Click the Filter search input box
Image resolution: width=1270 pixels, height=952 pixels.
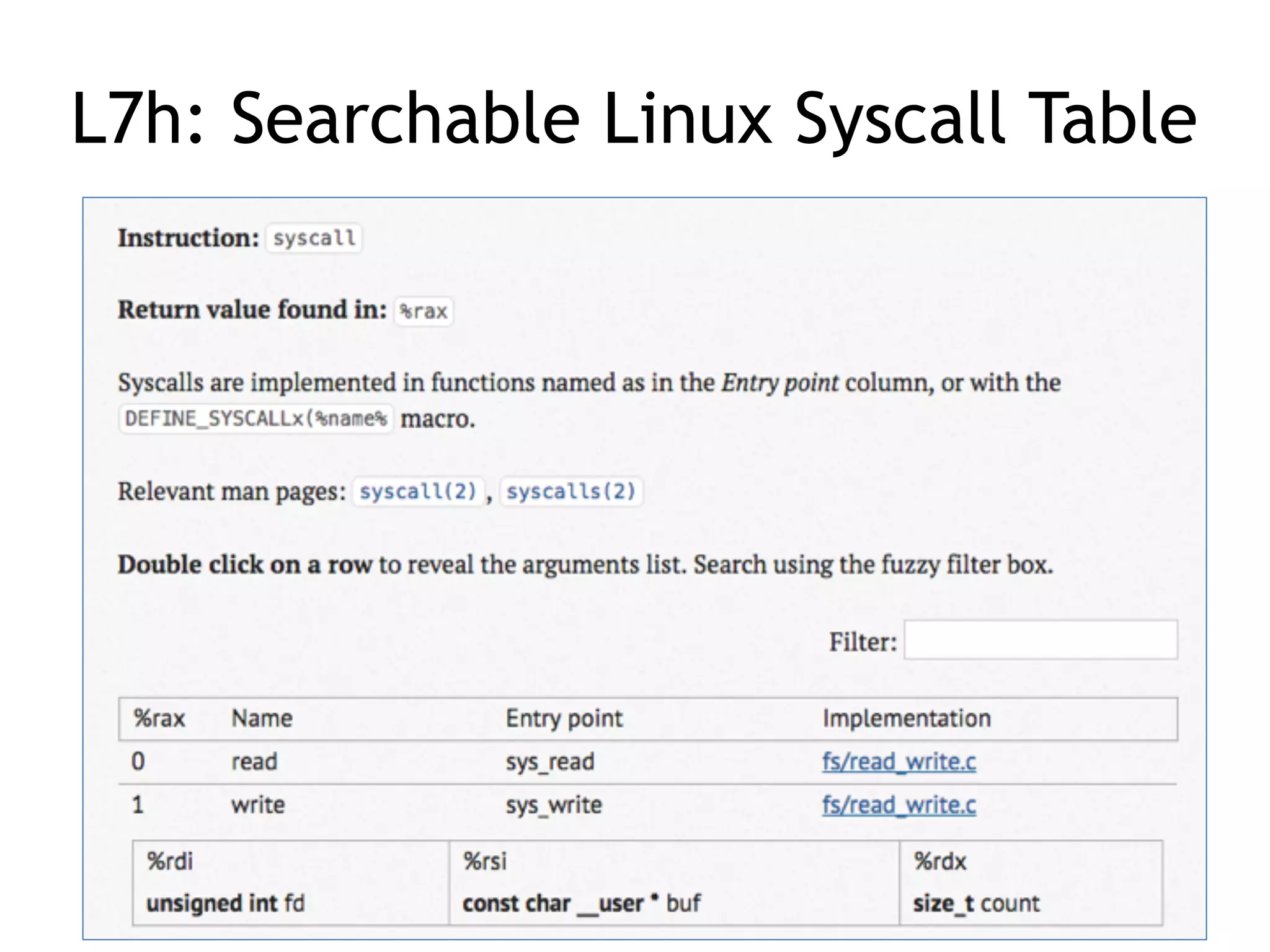1041,640
